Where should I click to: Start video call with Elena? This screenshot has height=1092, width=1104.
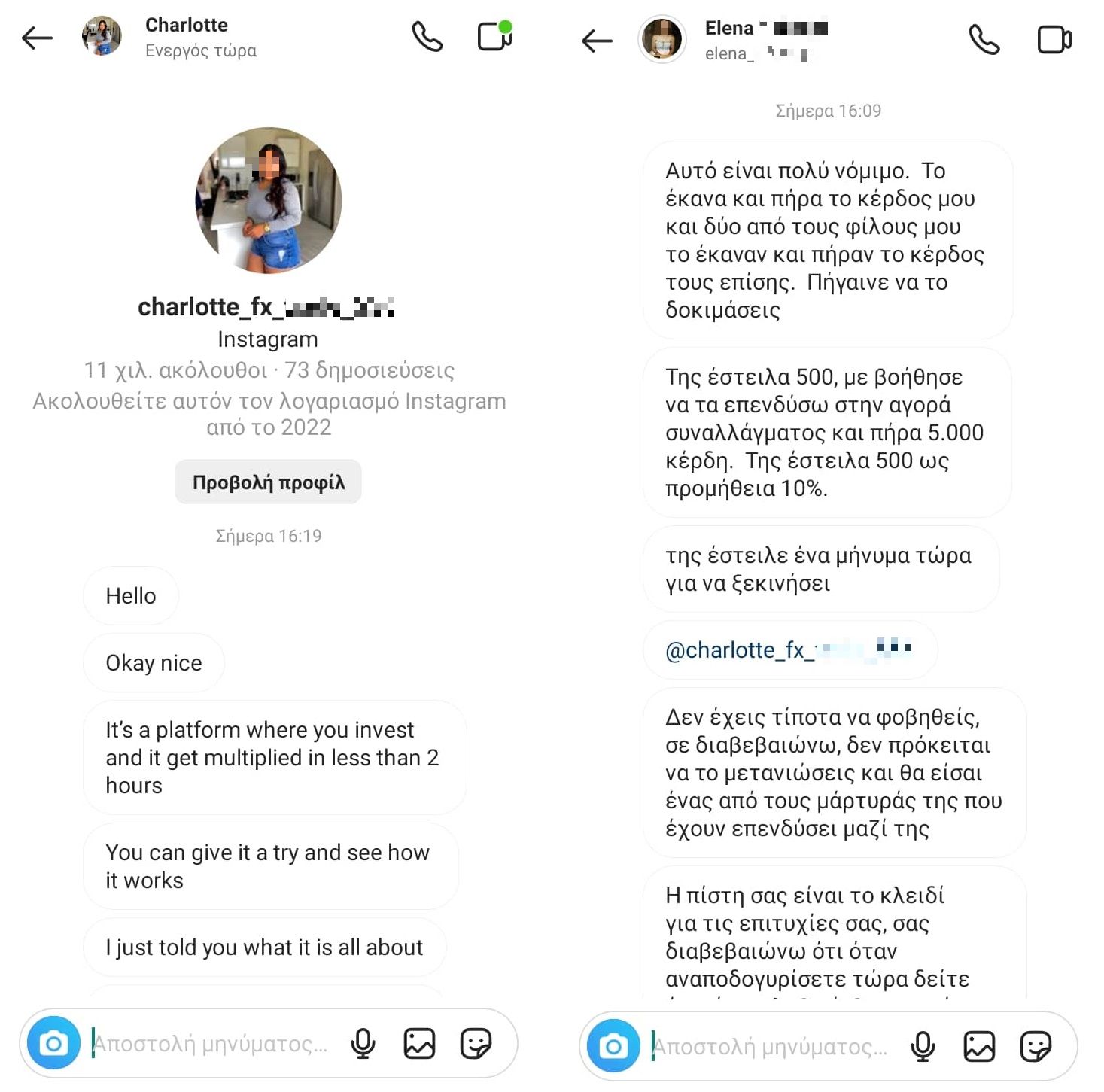click(1054, 40)
